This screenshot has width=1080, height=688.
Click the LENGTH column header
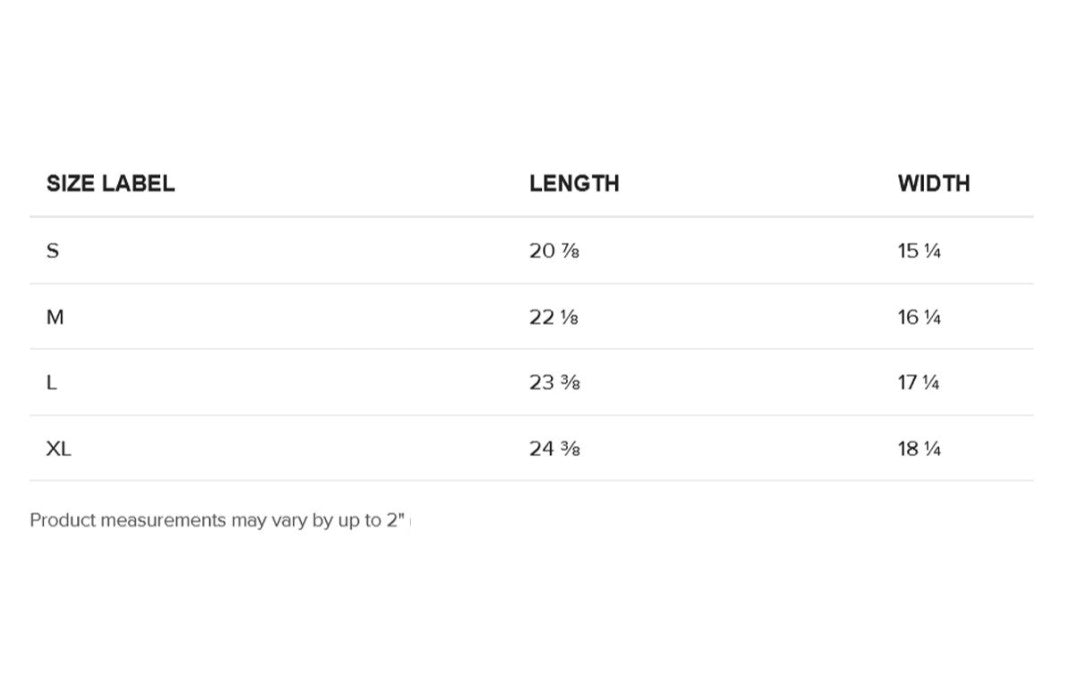click(x=574, y=184)
